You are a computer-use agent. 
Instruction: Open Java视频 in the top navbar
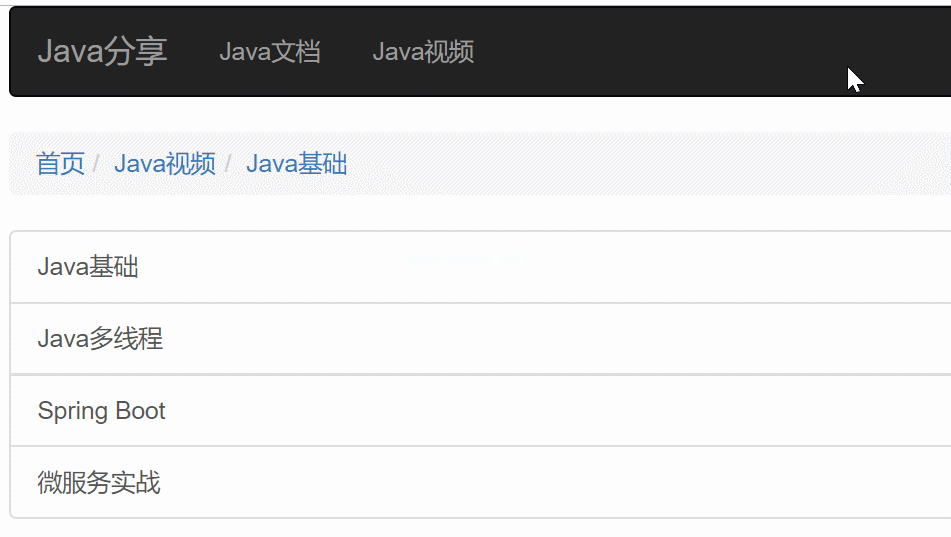pos(423,52)
